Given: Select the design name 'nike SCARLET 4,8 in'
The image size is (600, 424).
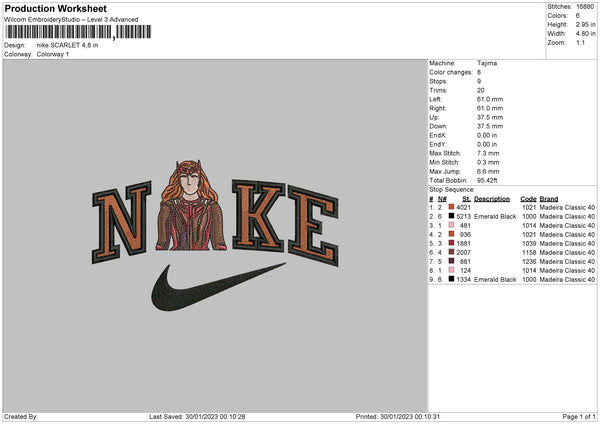Looking at the screenshot, I should (x=67, y=45).
